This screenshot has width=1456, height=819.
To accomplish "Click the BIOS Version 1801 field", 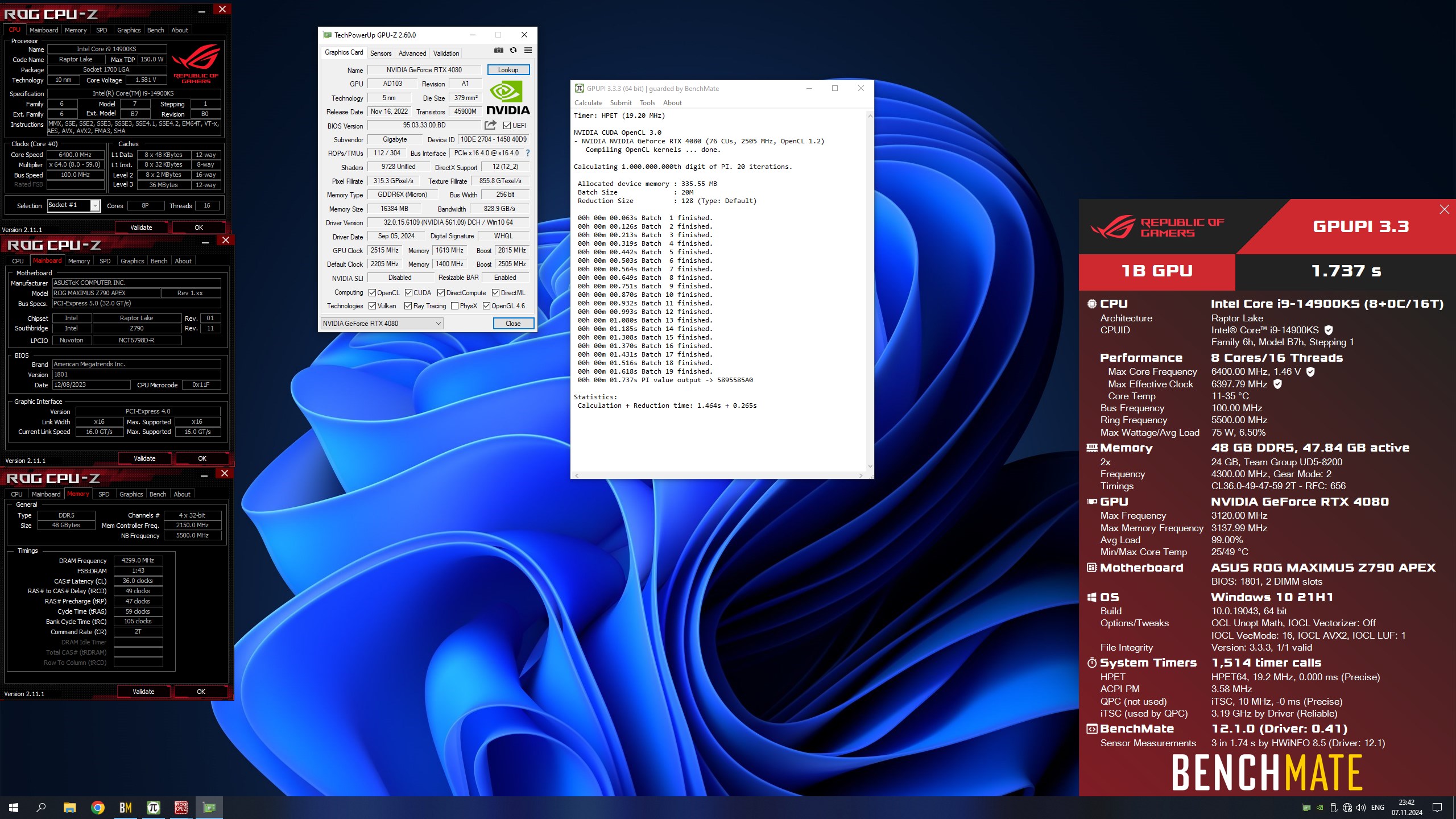I will coord(136,375).
